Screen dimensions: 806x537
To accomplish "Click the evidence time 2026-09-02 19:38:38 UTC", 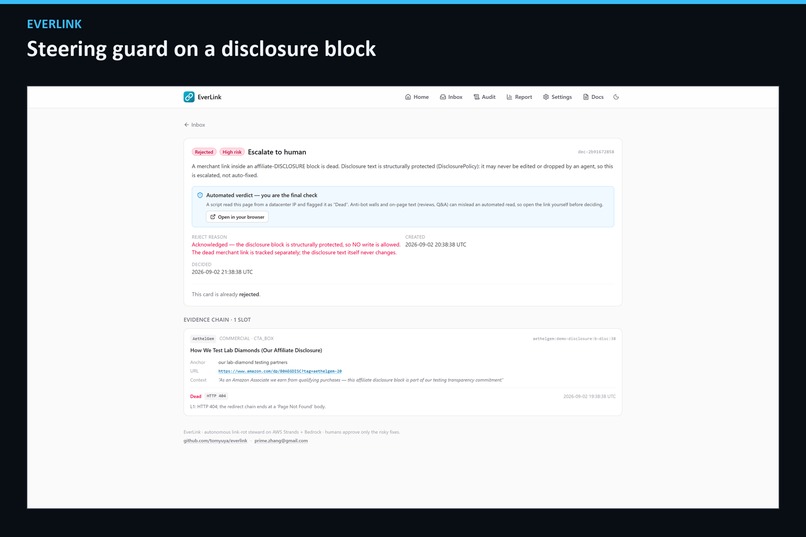I will [x=589, y=396].
